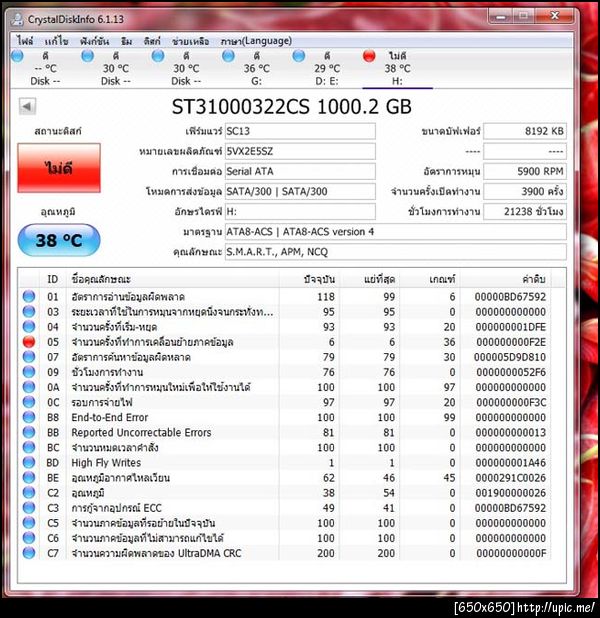
Task: Open the first menu (ไฟล์) in the menu bar
Action: click(x=25, y=41)
